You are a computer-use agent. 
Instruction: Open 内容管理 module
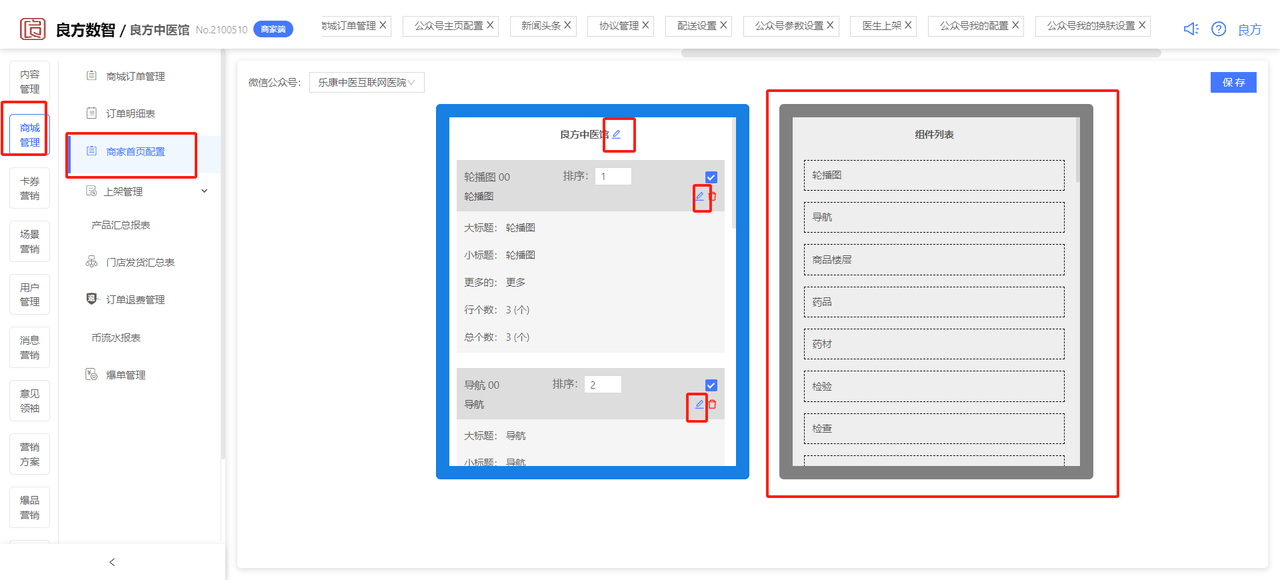(30, 82)
